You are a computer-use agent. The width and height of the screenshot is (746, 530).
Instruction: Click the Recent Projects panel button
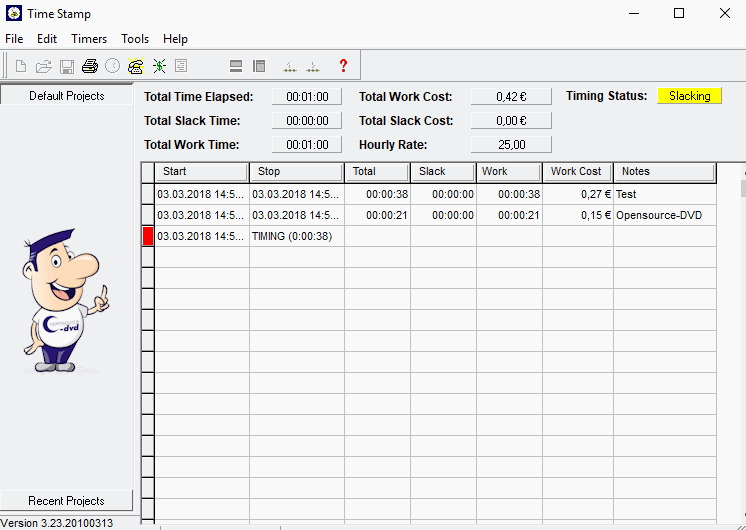(67, 501)
